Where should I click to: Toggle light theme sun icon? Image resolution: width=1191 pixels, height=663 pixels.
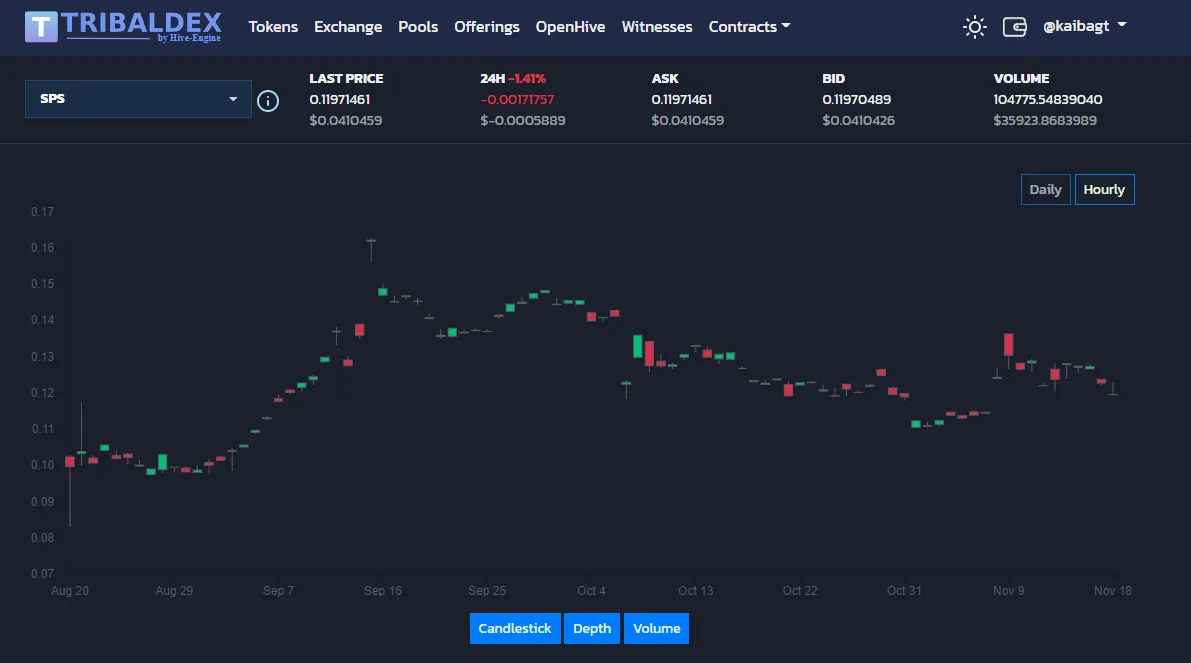[975, 27]
